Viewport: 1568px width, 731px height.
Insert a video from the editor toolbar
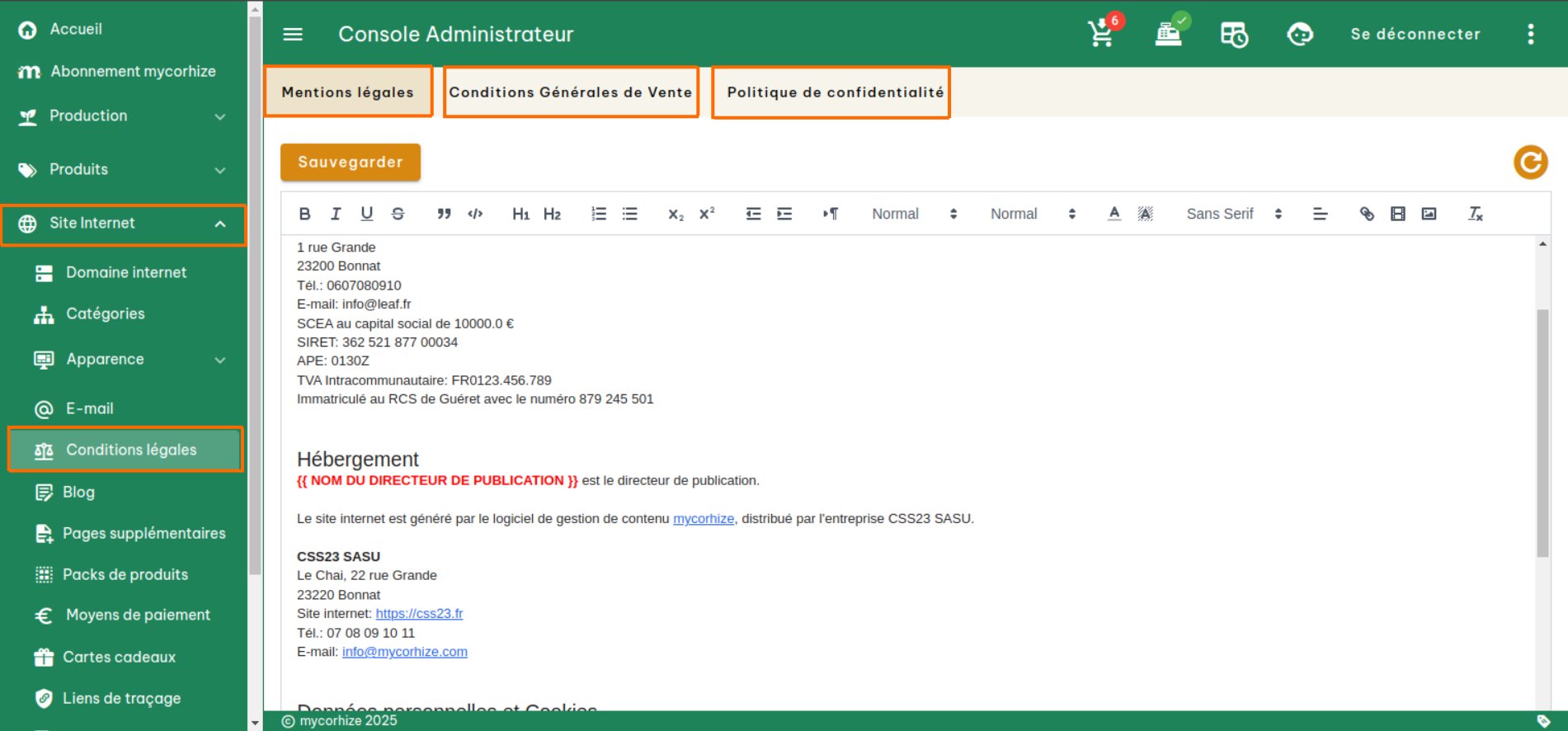1397,214
